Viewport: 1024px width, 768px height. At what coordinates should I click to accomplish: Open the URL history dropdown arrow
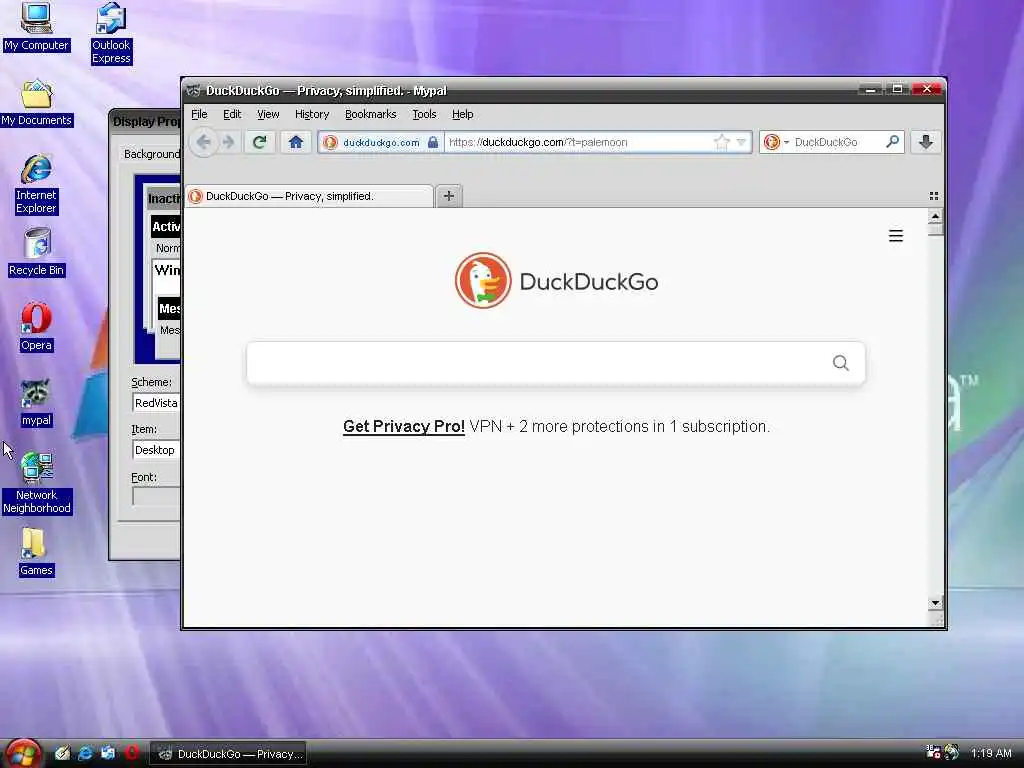click(741, 142)
